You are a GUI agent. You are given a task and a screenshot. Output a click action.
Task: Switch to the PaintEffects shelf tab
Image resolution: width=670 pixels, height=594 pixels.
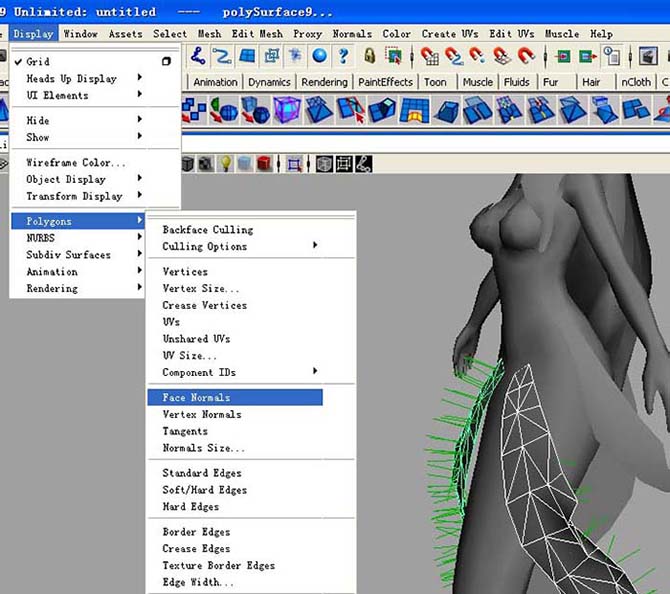tap(385, 82)
